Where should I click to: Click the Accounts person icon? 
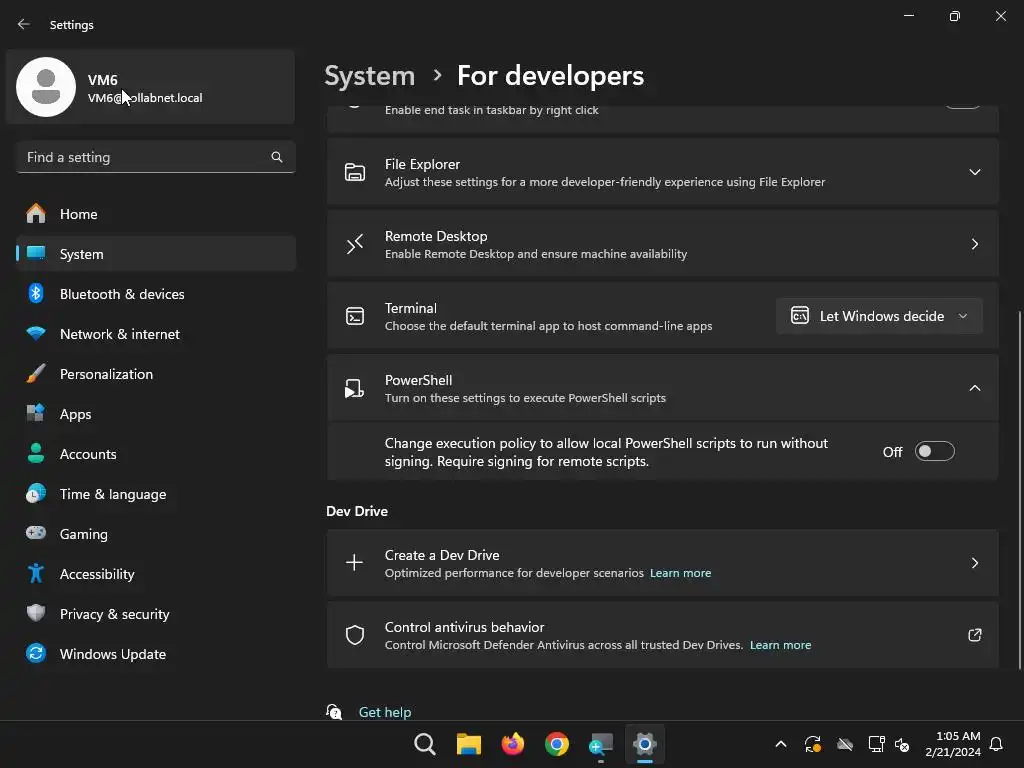coord(36,453)
